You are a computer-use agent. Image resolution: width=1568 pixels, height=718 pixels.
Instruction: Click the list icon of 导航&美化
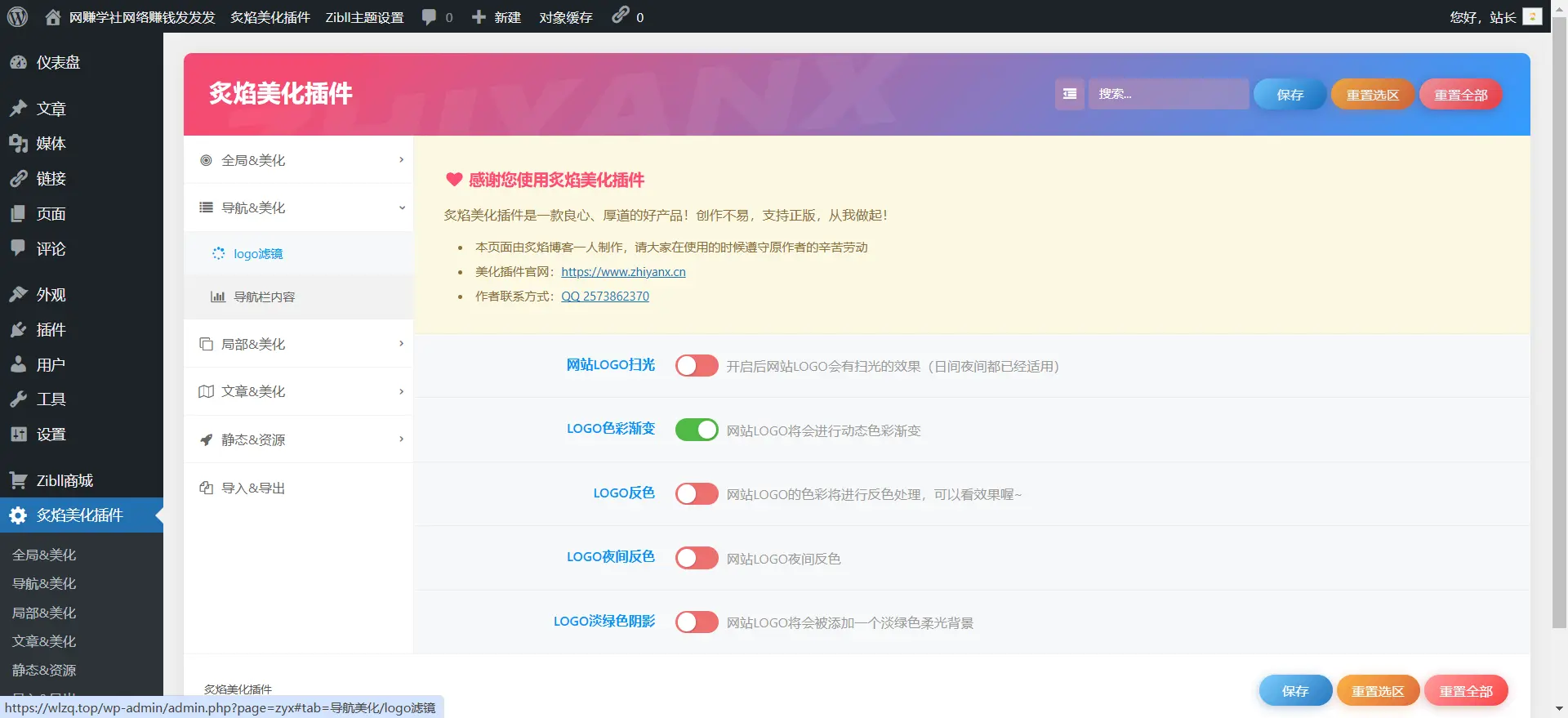tap(206, 207)
